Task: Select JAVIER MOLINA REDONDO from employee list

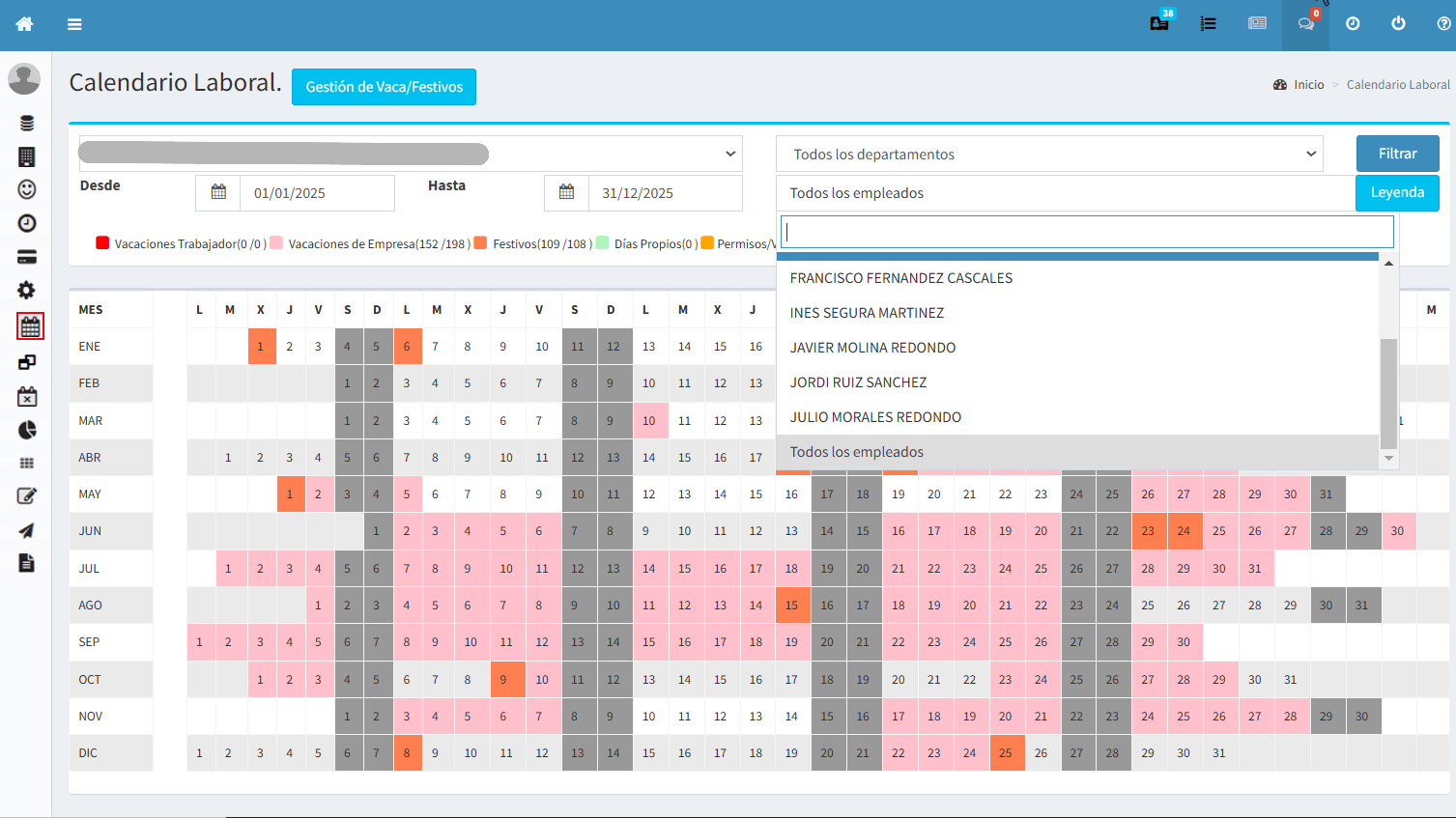Action: tap(872, 348)
